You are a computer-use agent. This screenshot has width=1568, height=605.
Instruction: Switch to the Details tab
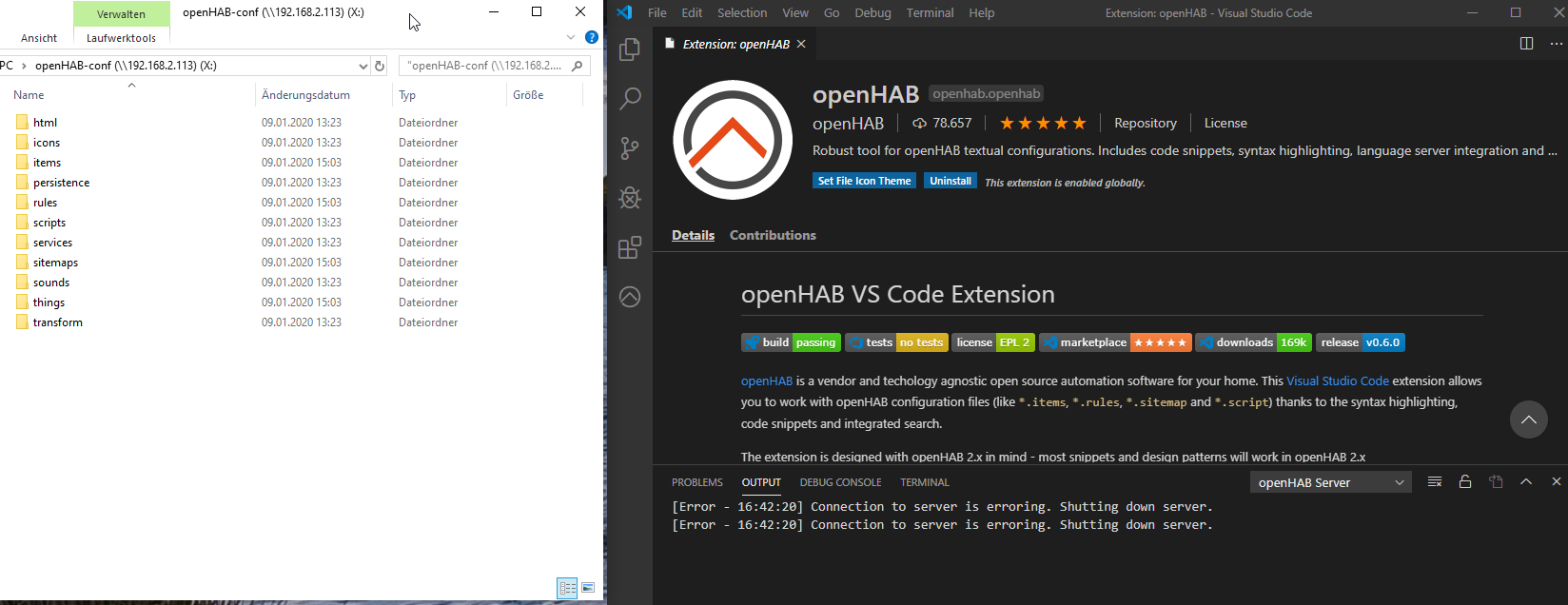693,235
